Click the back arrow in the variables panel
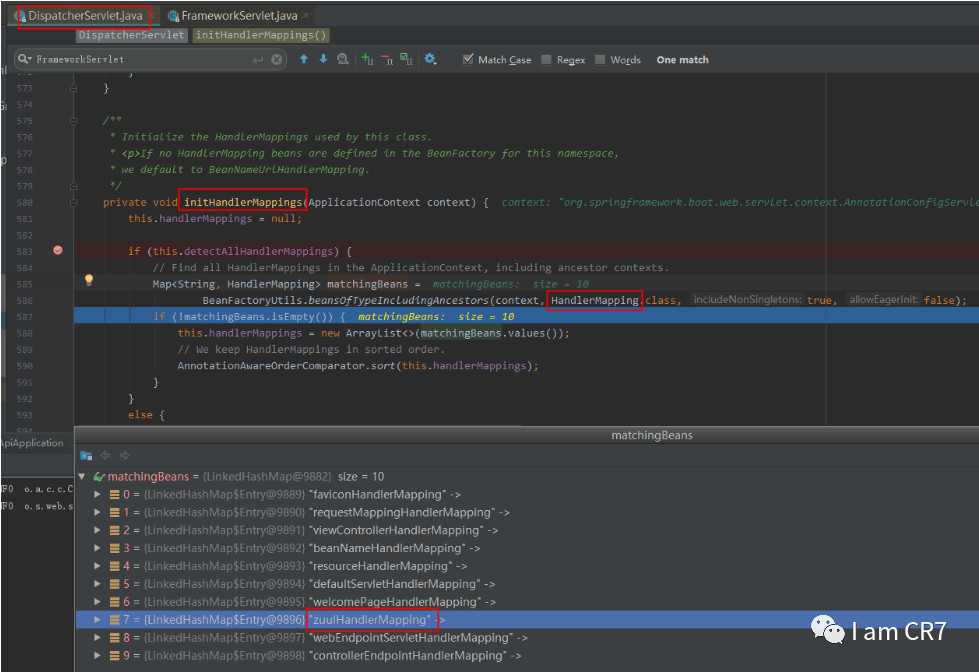 pyautogui.click(x=105, y=455)
